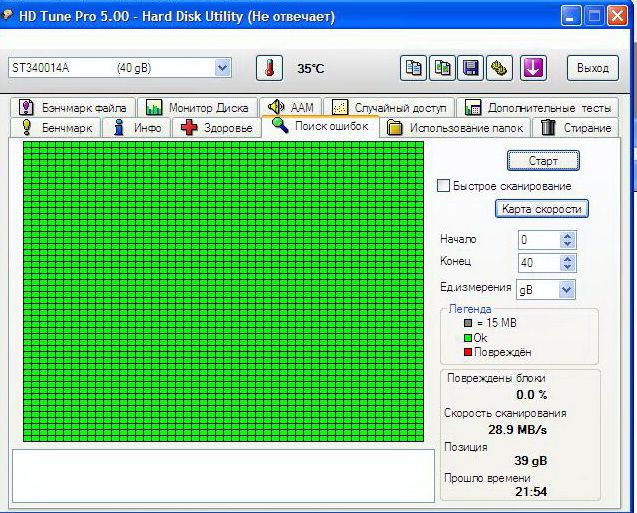Click the gray 15 MB legend swatch
637x513 pixels.
pos(468,323)
